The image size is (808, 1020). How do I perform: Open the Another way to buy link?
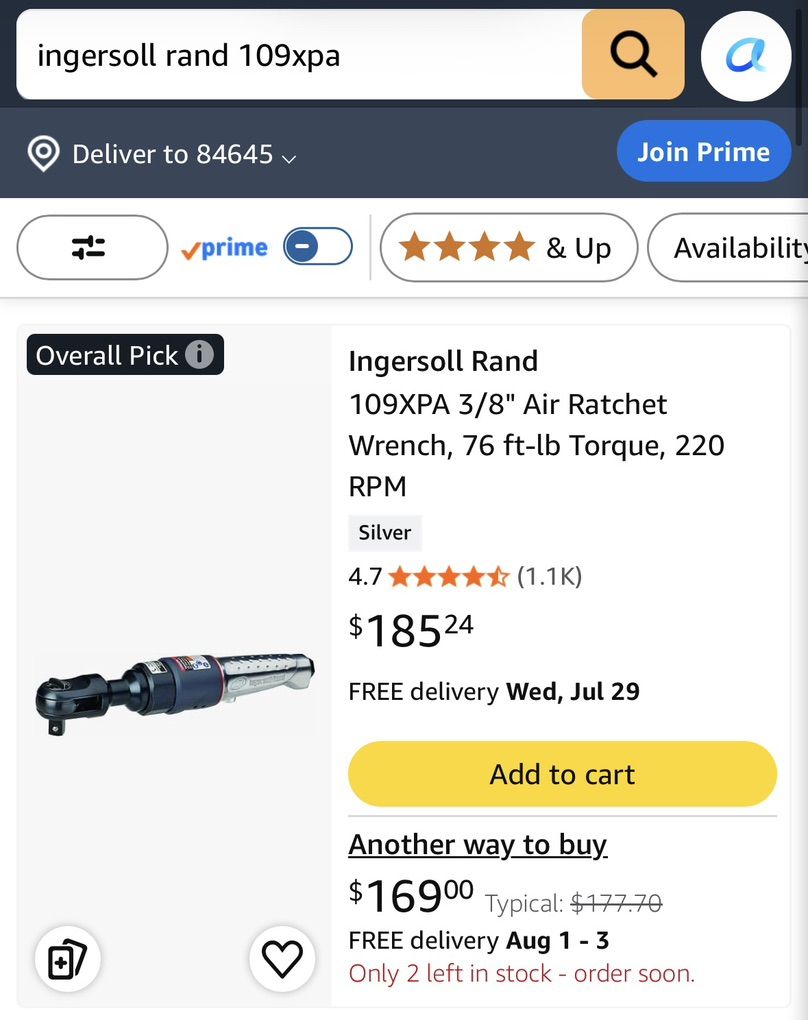[x=478, y=845]
